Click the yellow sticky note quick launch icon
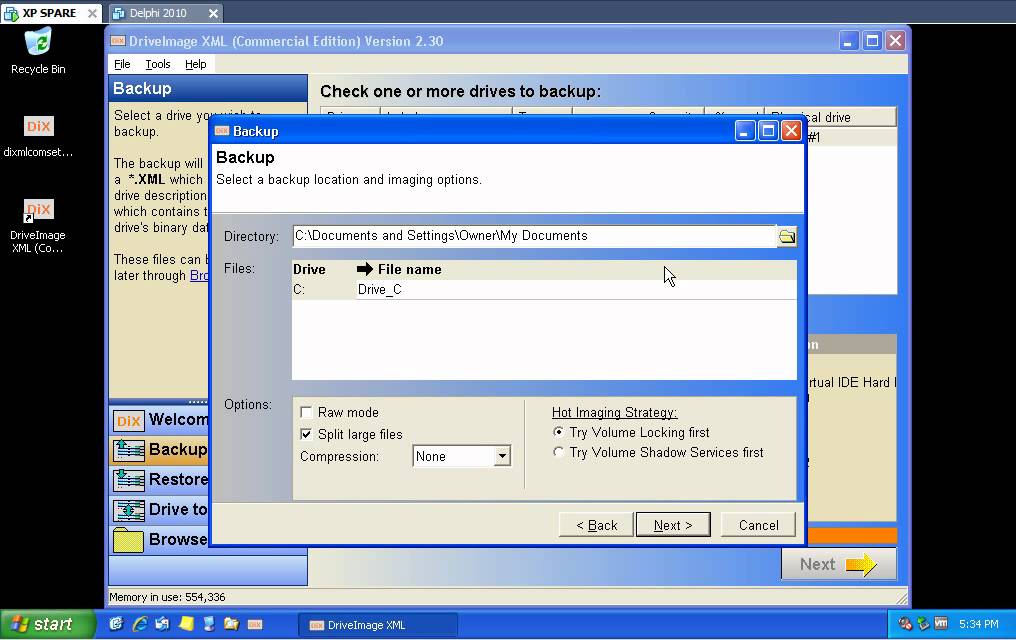This screenshot has width=1016, height=640. pos(186,624)
